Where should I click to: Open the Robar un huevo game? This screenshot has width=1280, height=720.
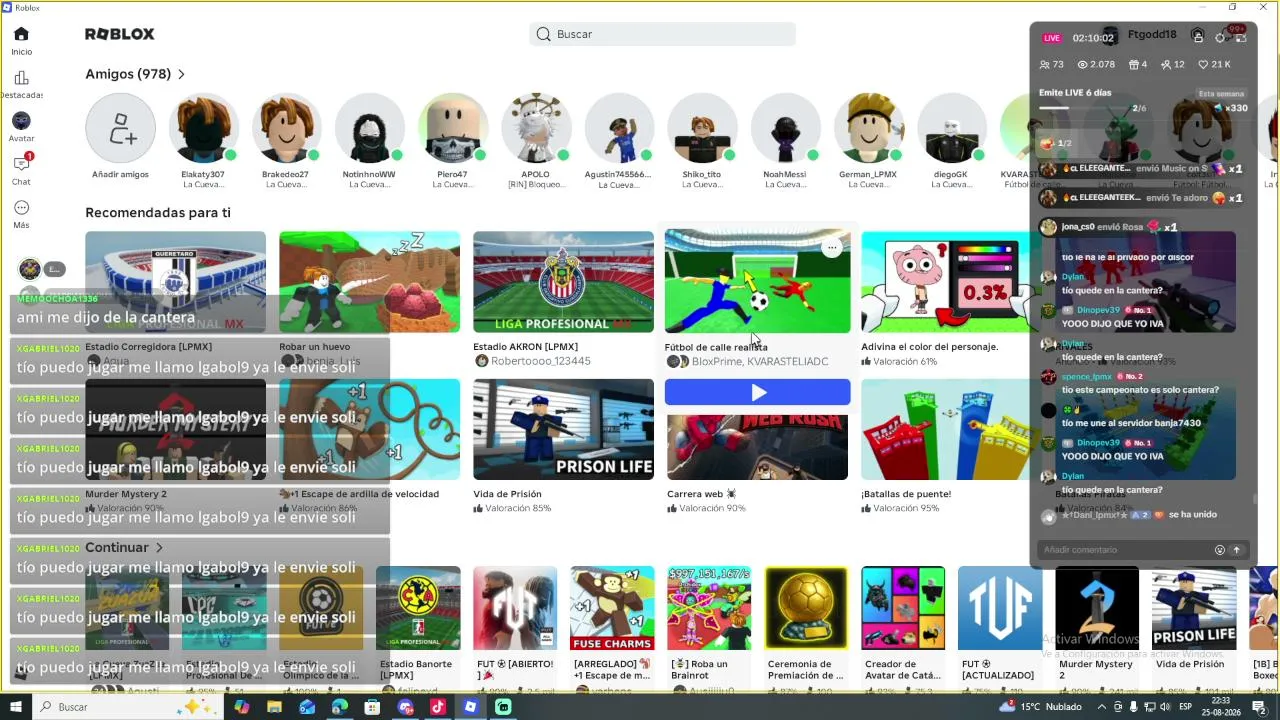point(369,282)
